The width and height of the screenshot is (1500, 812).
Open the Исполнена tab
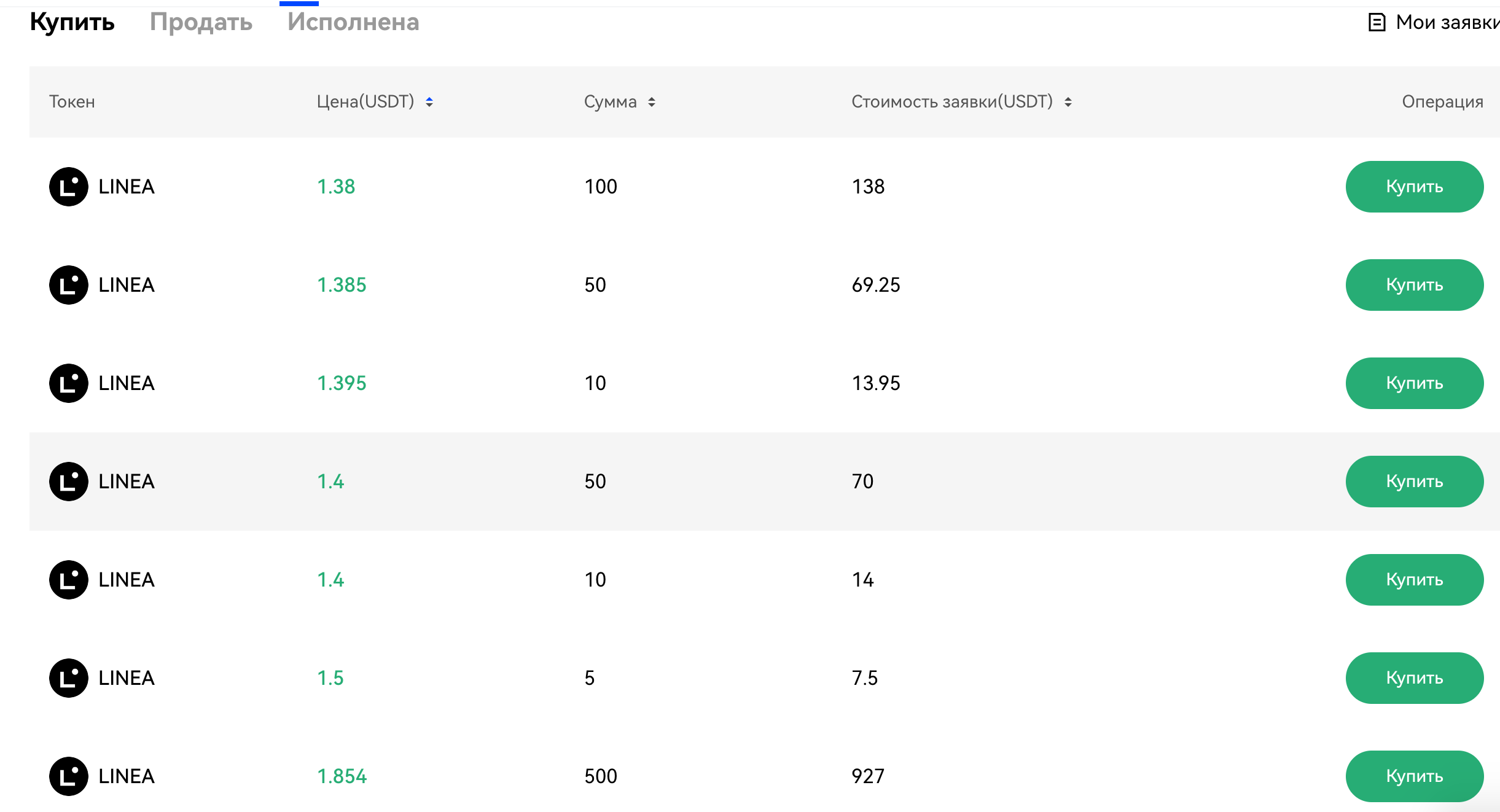point(353,22)
